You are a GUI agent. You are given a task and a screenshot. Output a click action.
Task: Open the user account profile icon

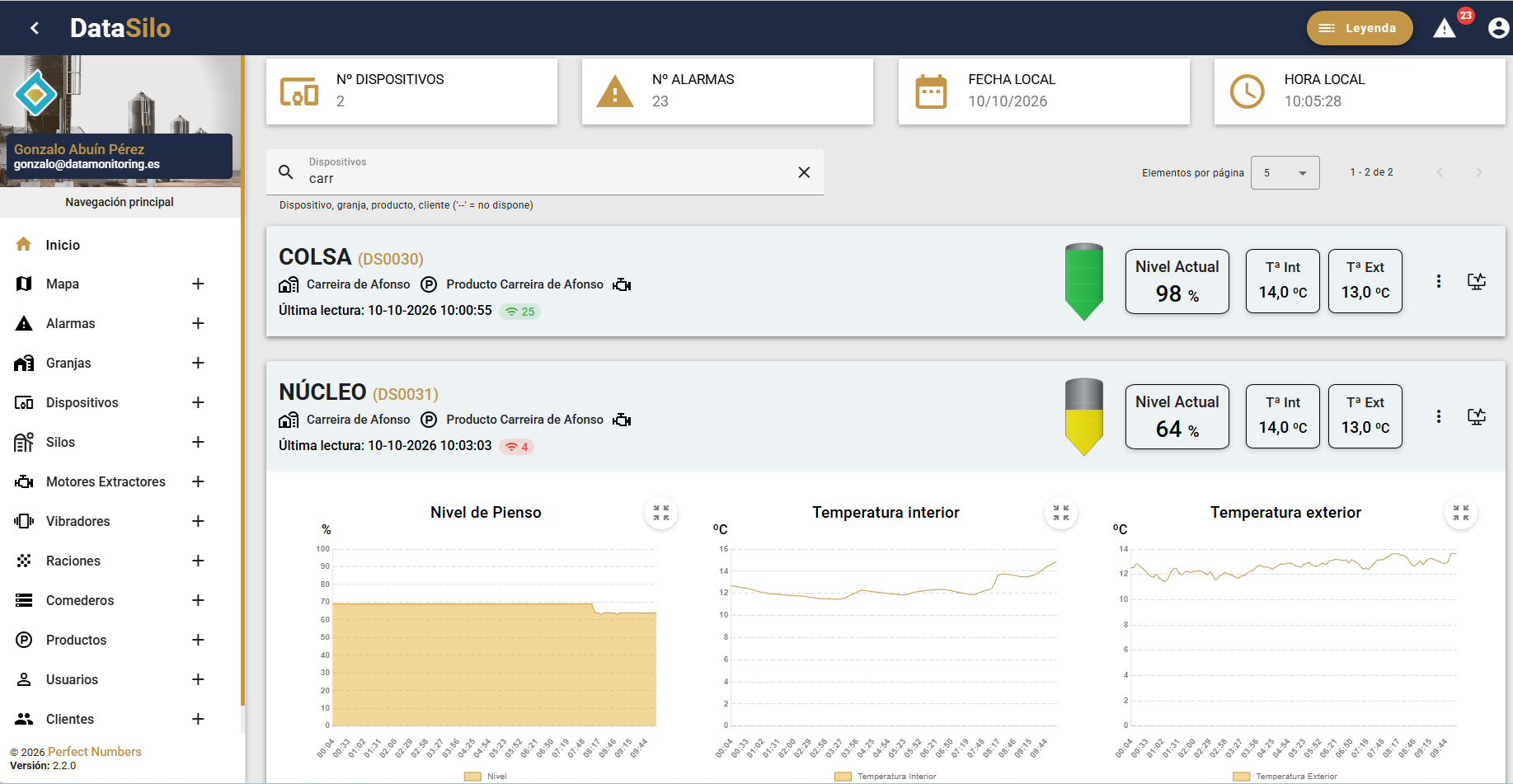[x=1498, y=28]
